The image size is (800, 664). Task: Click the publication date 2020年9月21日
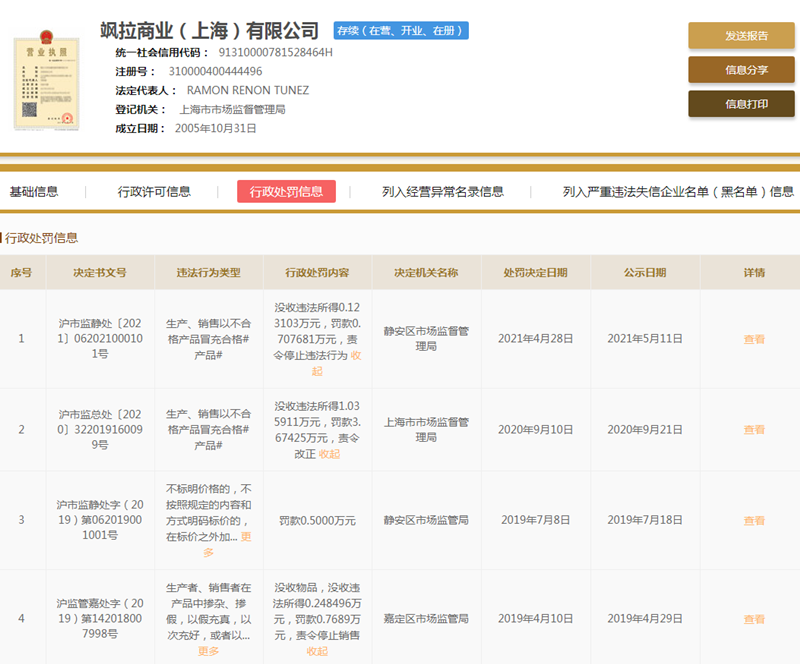[x=645, y=430]
